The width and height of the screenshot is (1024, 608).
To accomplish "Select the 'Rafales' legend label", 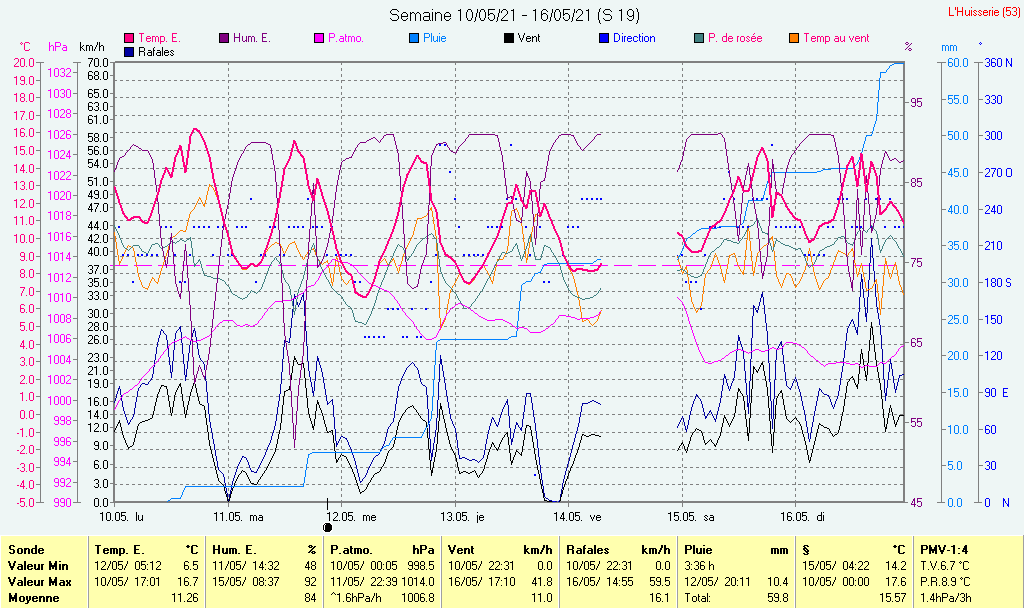I will click(156, 52).
